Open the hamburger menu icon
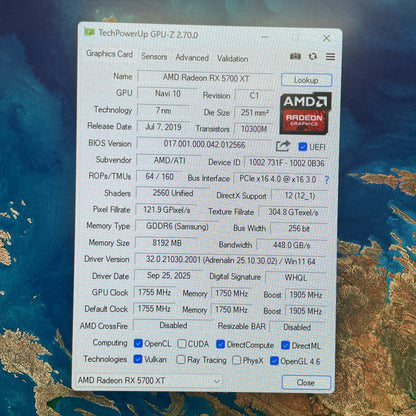 [330, 57]
